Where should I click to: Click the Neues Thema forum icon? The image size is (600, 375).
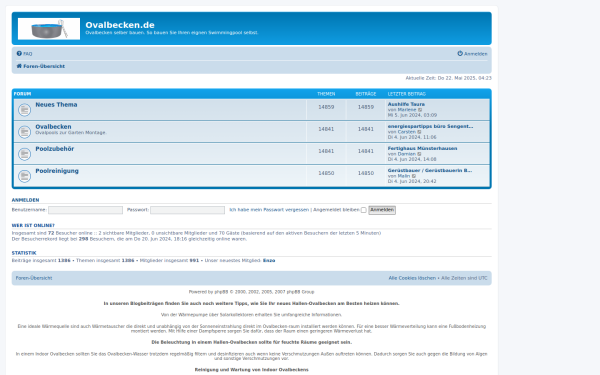point(24,110)
